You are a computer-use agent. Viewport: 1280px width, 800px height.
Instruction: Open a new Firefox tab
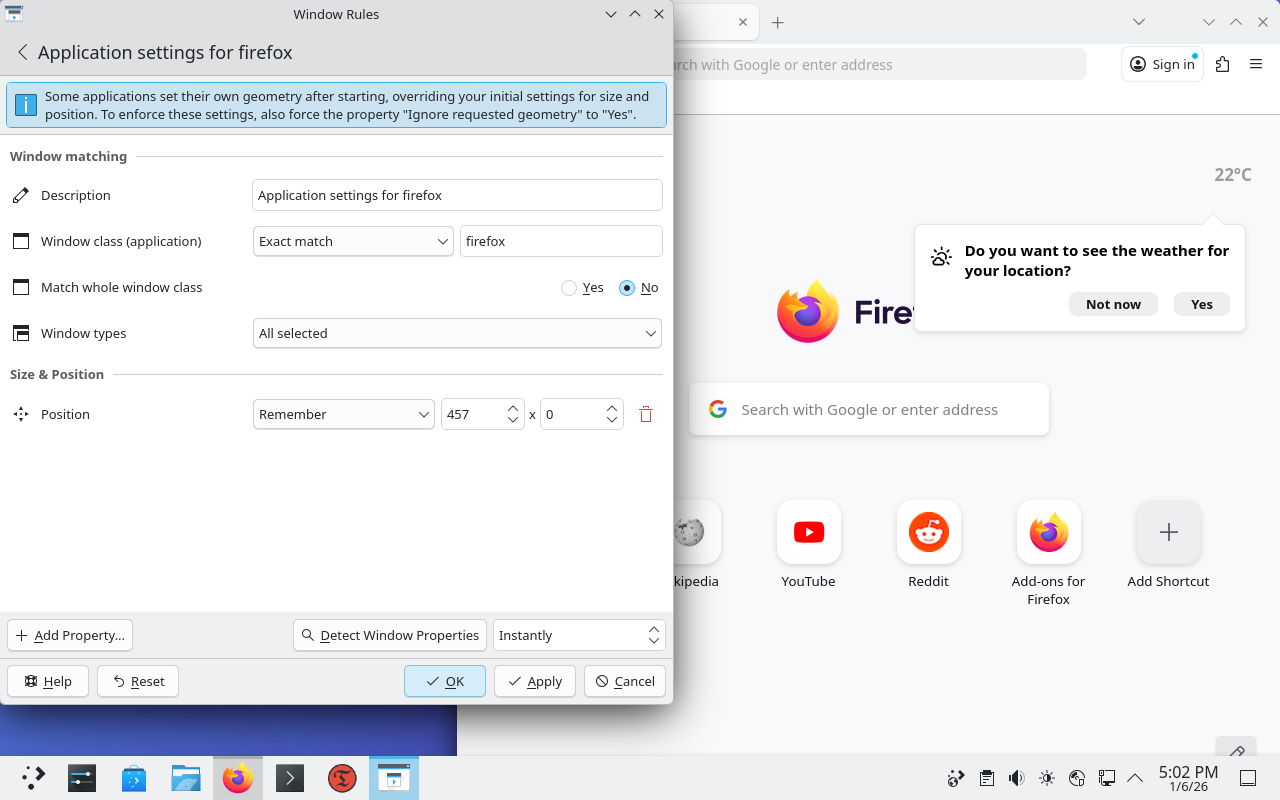(x=777, y=22)
